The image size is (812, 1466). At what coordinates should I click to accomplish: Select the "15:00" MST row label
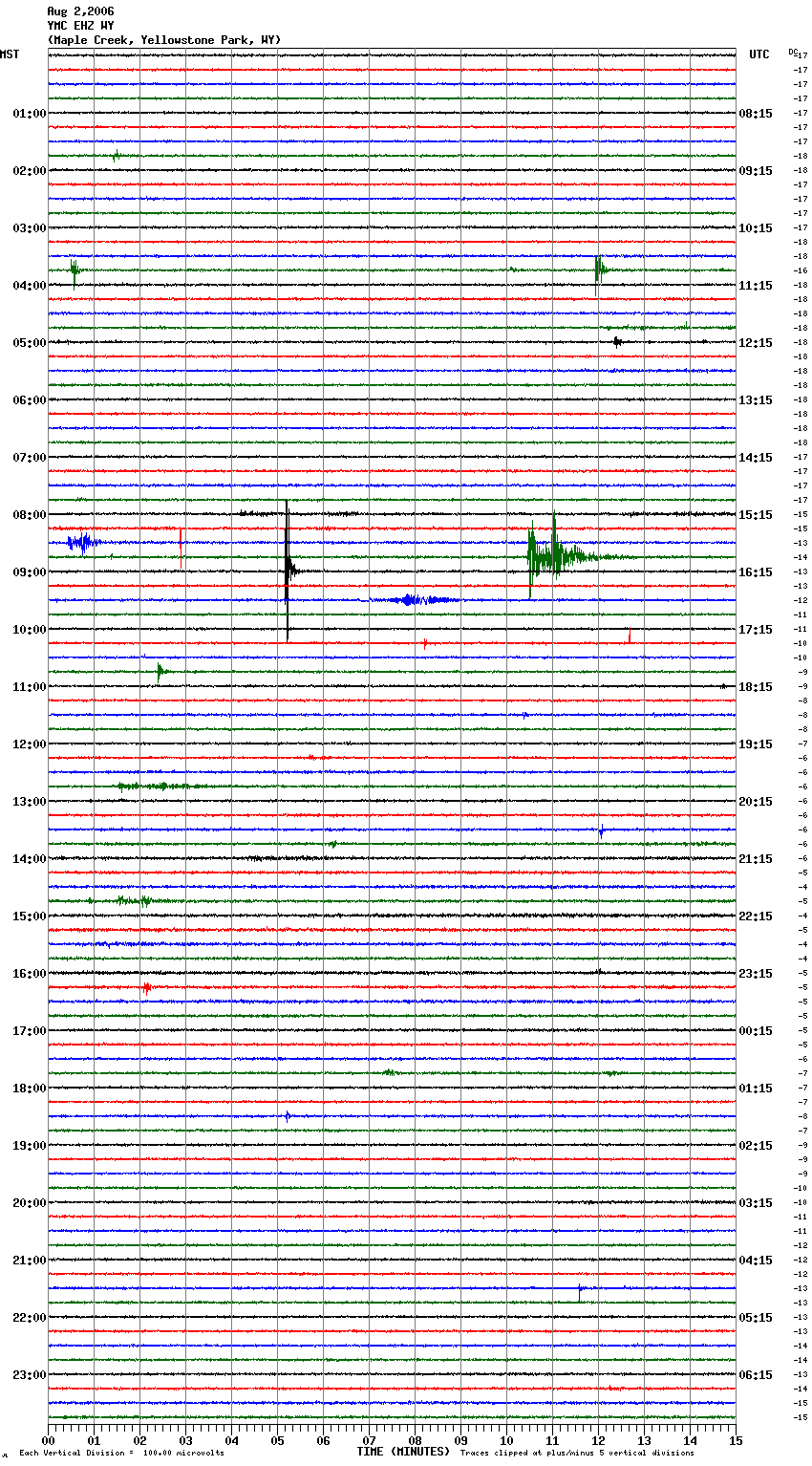(30, 916)
